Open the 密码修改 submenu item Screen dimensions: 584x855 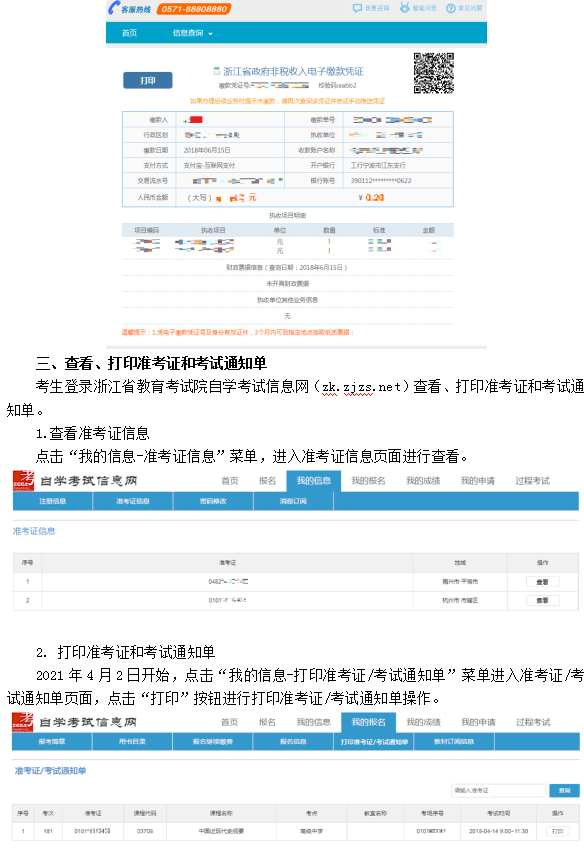click(x=213, y=501)
